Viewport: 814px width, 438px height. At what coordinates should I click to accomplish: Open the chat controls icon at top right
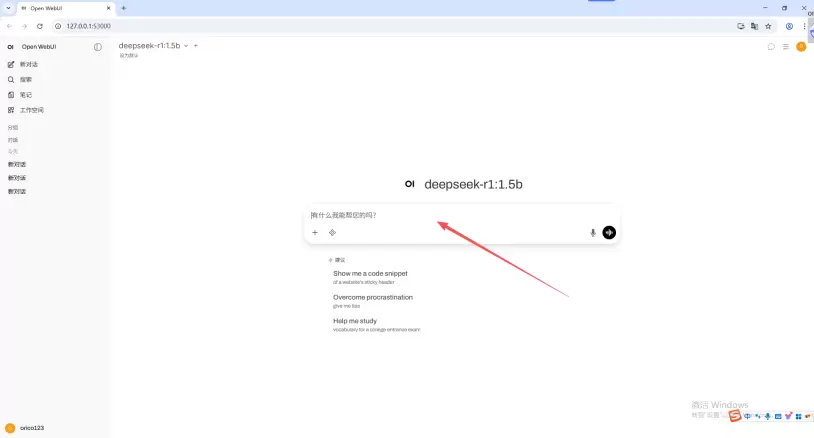[786, 47]
